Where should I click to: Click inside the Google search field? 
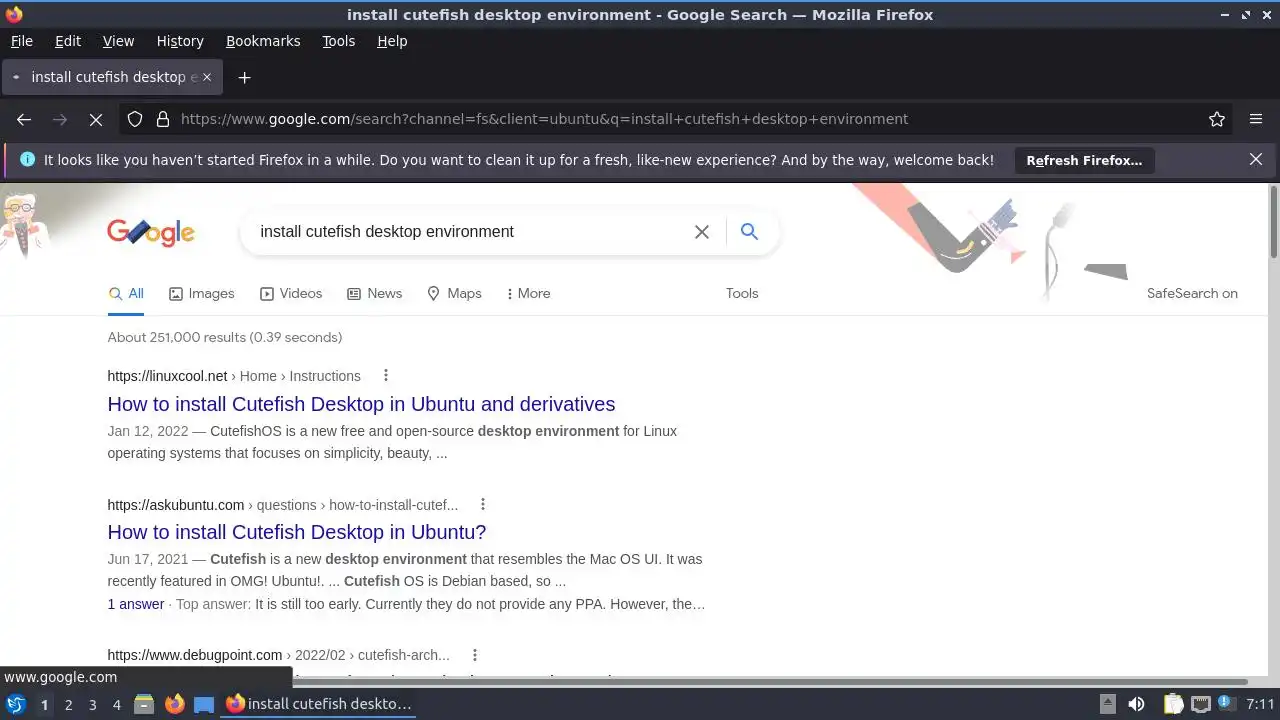tap(470, 232)
